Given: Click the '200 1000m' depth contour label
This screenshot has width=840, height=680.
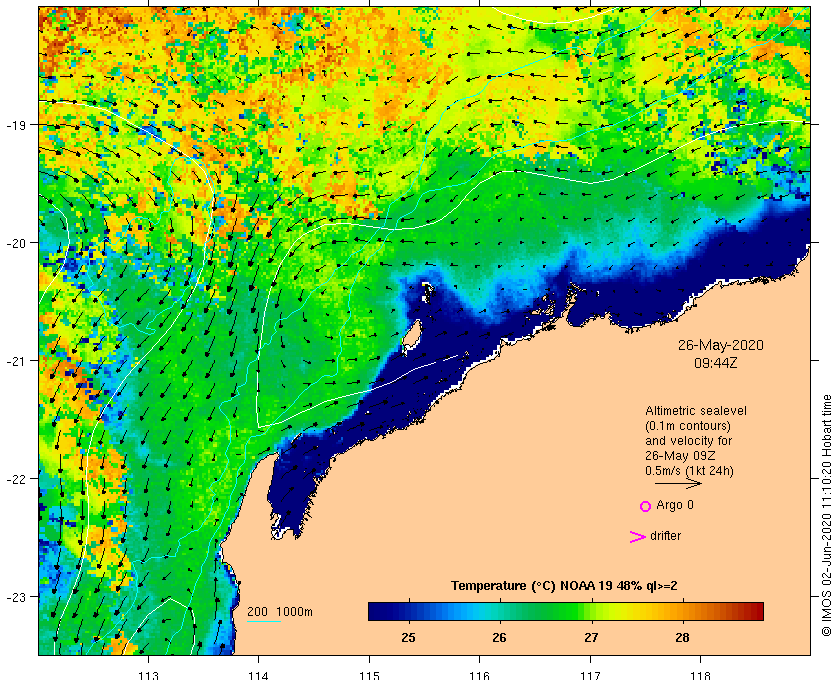Looking at the screenshot, I should (280, 612).
